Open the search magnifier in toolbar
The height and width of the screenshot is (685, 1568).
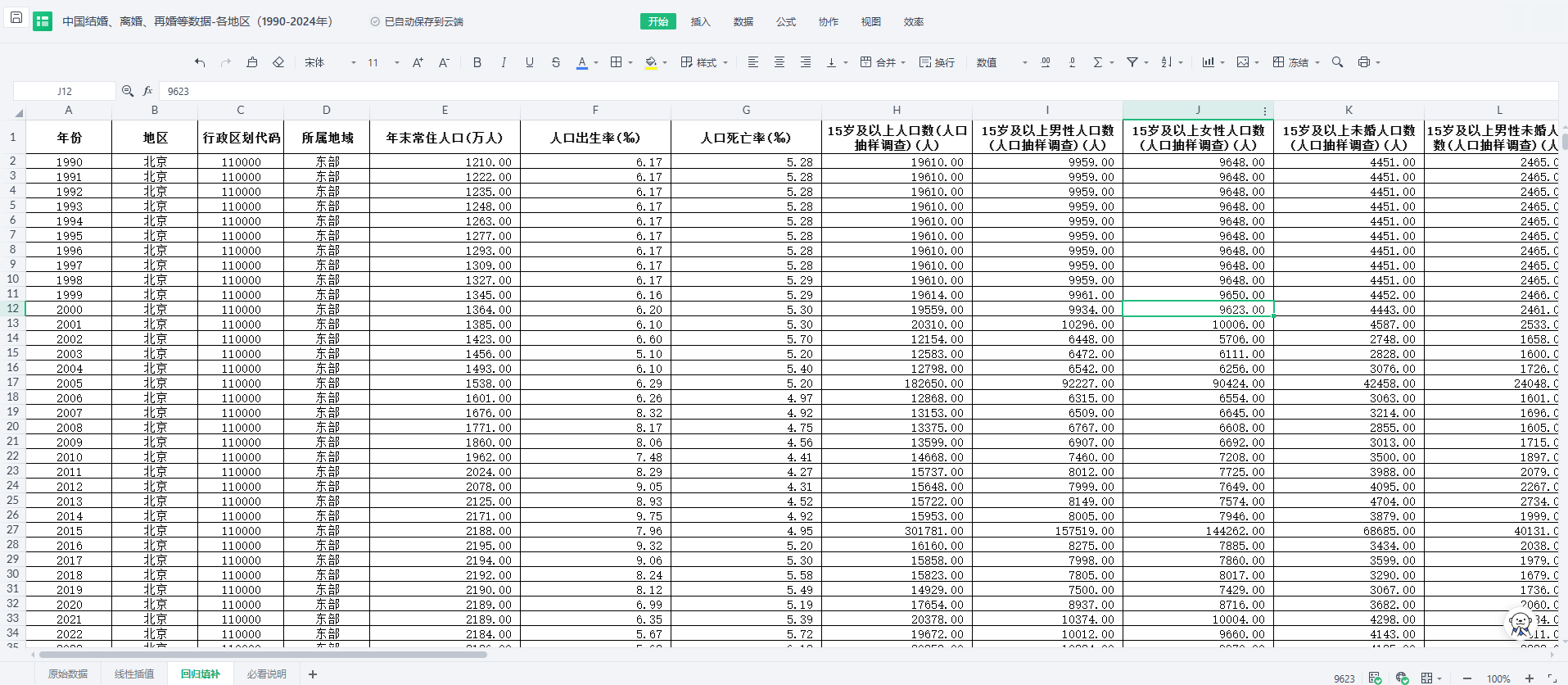pos(1337,62)
